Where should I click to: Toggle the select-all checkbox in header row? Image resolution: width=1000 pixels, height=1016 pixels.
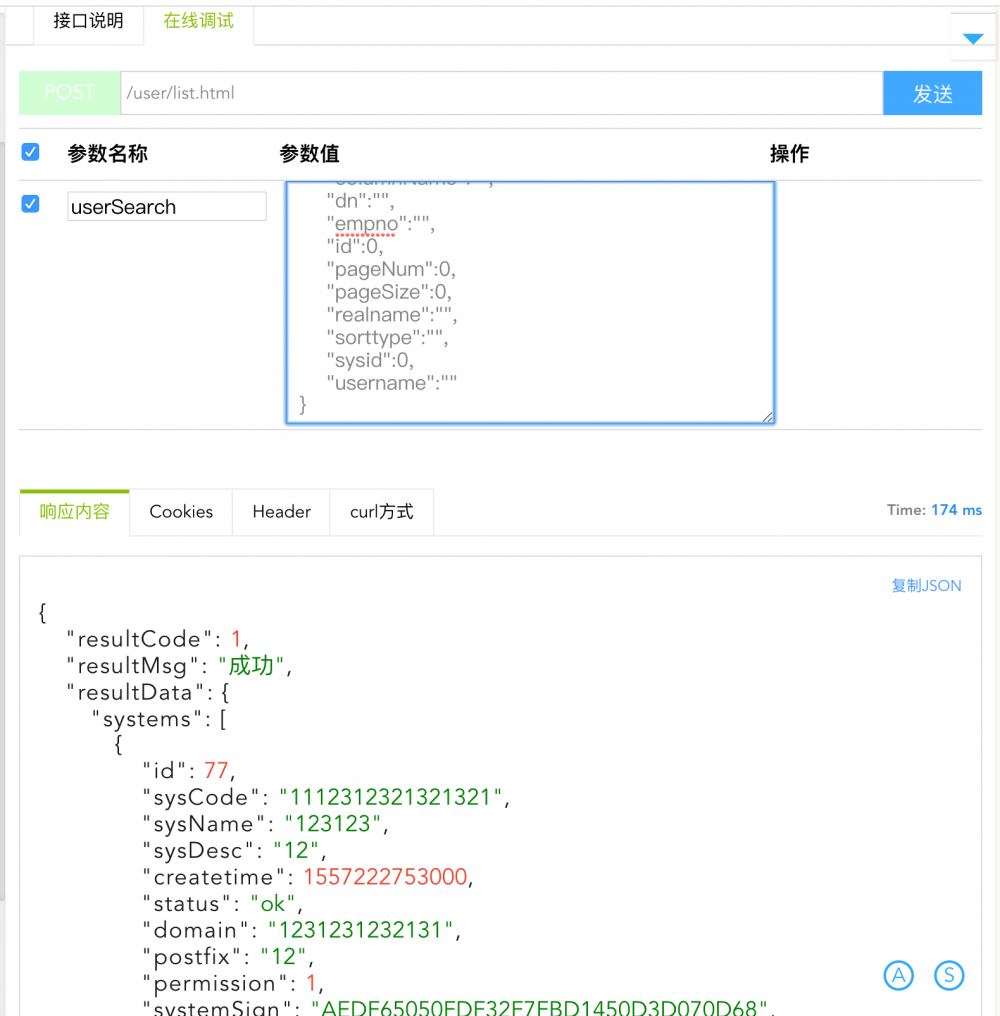point(30,152)
